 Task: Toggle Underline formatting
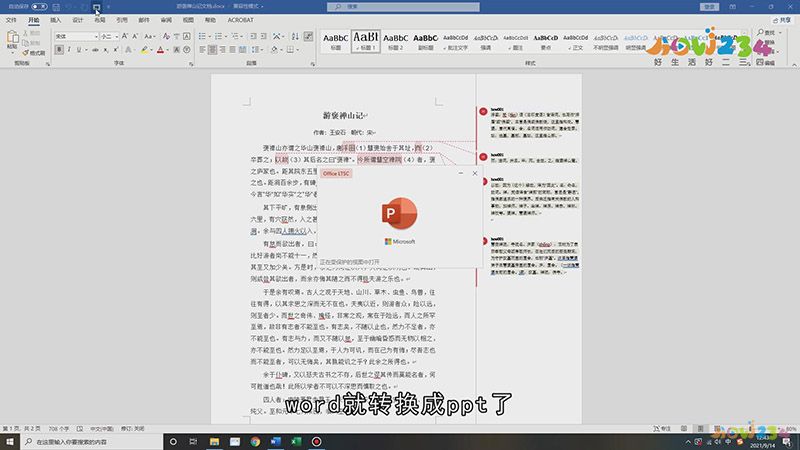(x=79, y=49)
